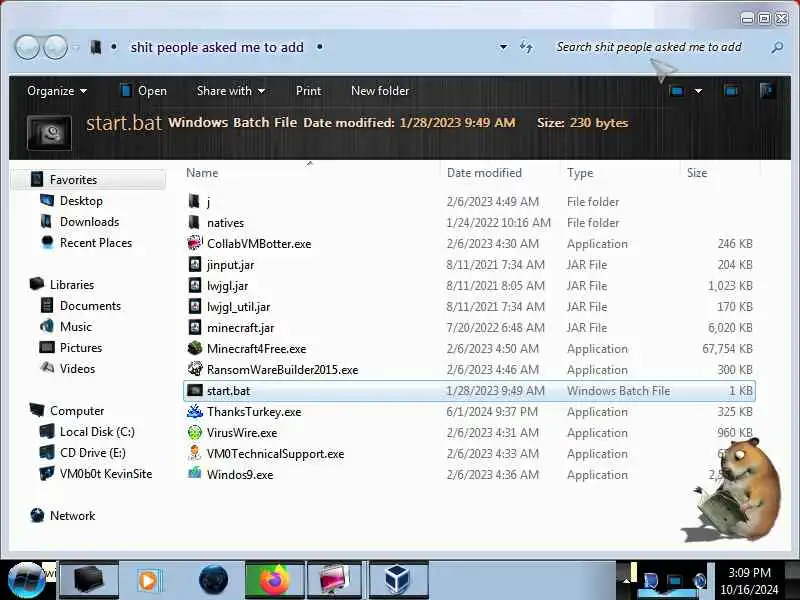Open the Videos library
Screen dimensions: 800x600
[x=77, y=368]
